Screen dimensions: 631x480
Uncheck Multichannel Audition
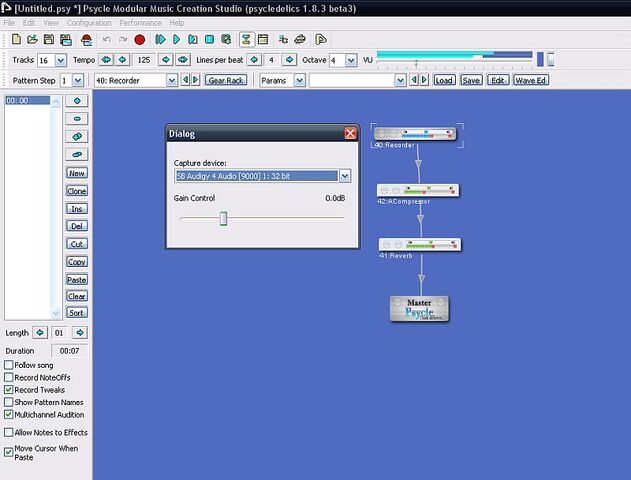(8, 414)
